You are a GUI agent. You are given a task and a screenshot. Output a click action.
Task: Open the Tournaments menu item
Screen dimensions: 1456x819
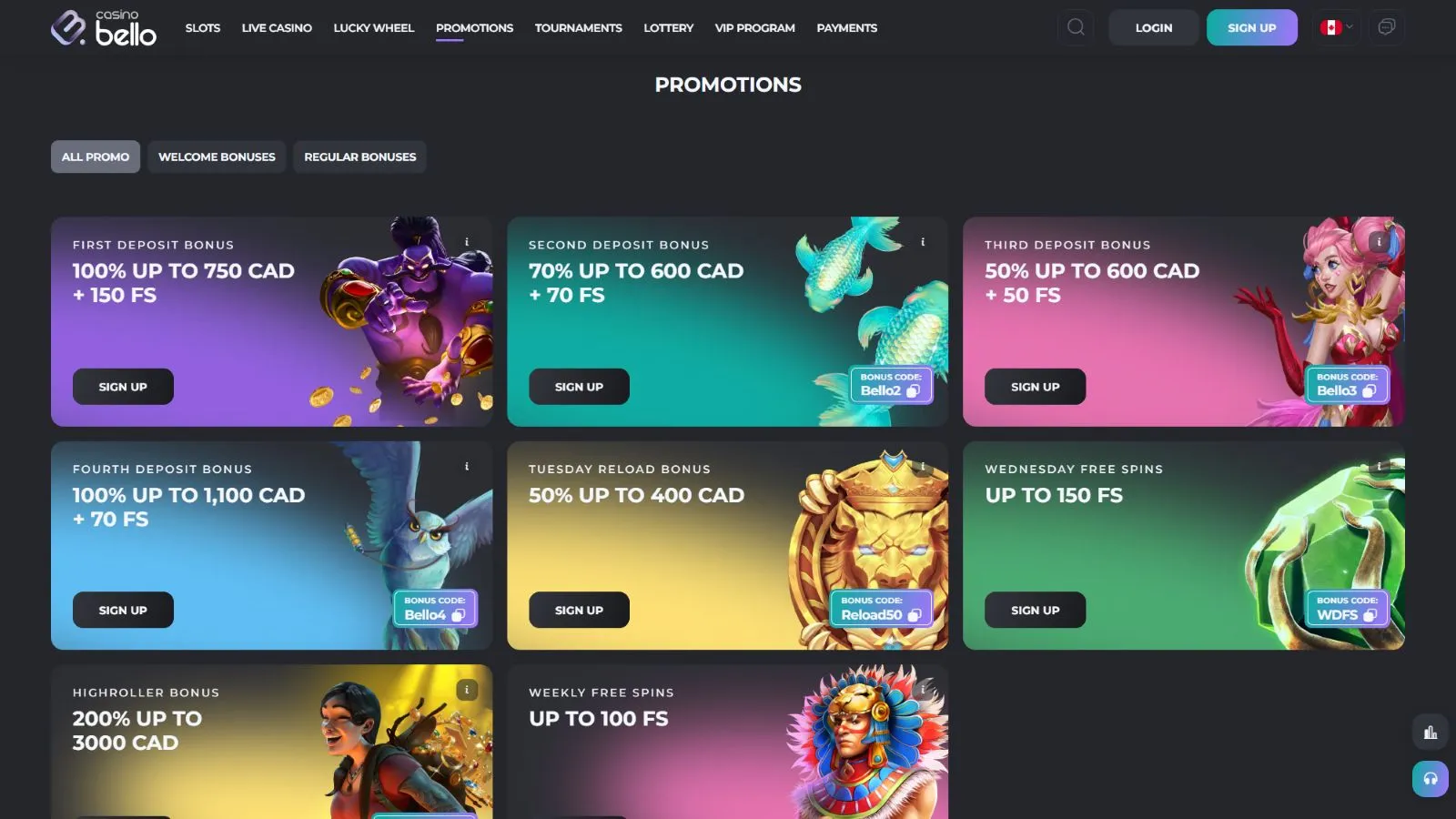(x=579, y=28)
